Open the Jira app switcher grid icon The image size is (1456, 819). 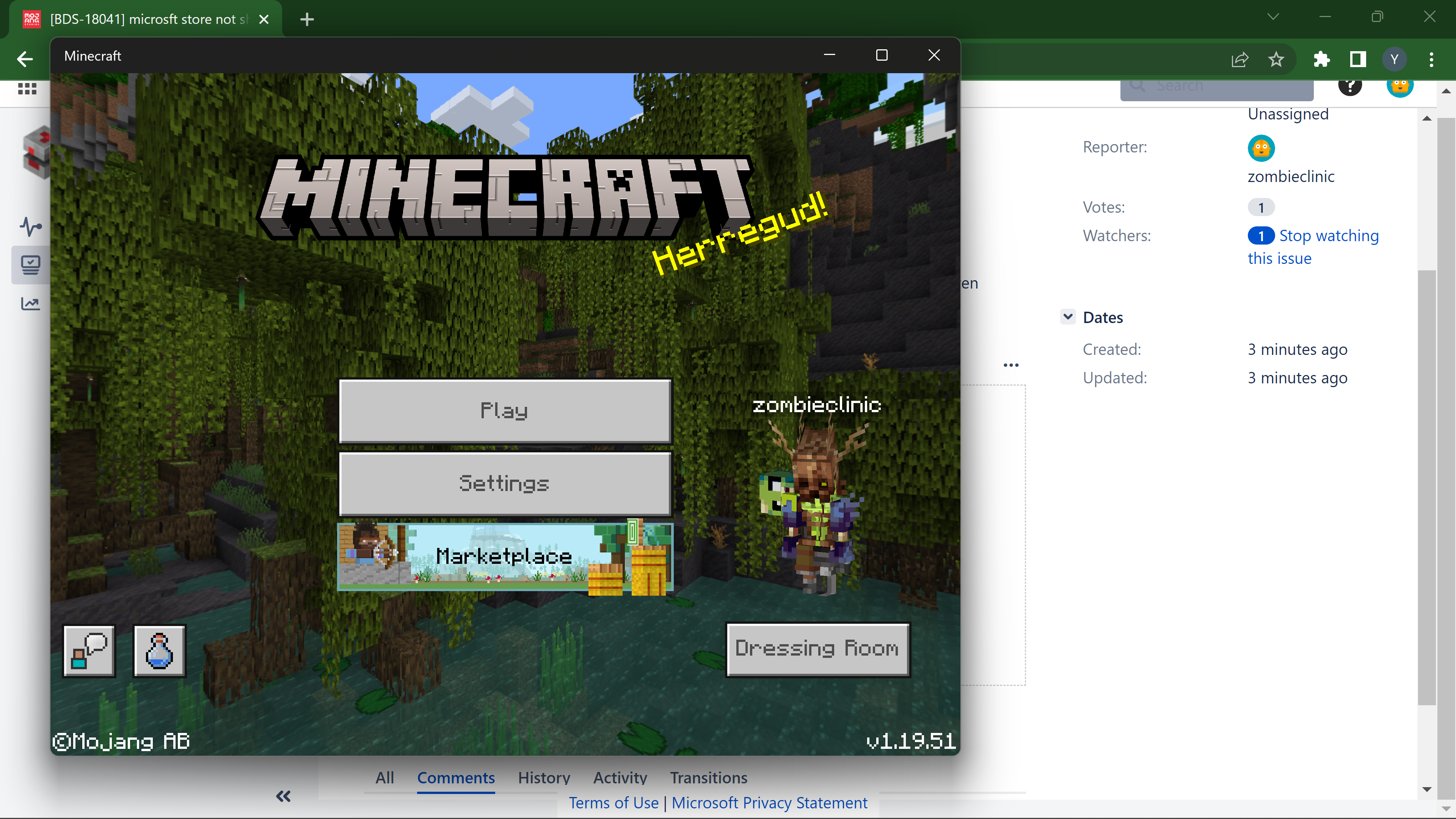click(x=27, y=89)
